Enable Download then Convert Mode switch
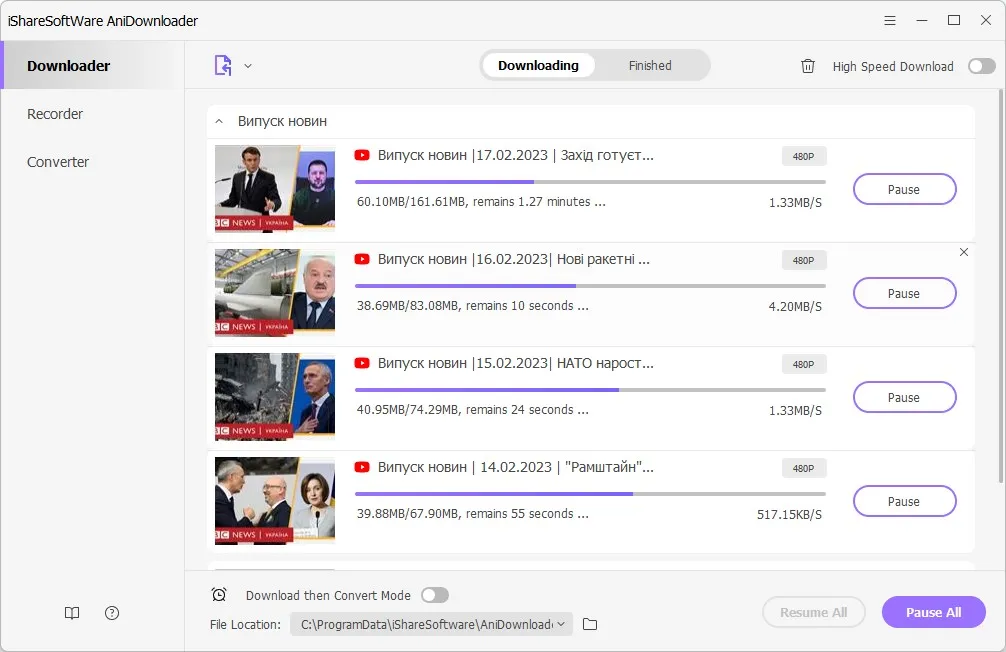The width and height of the screenshot is (1006, 652). (x=435, y=596)
